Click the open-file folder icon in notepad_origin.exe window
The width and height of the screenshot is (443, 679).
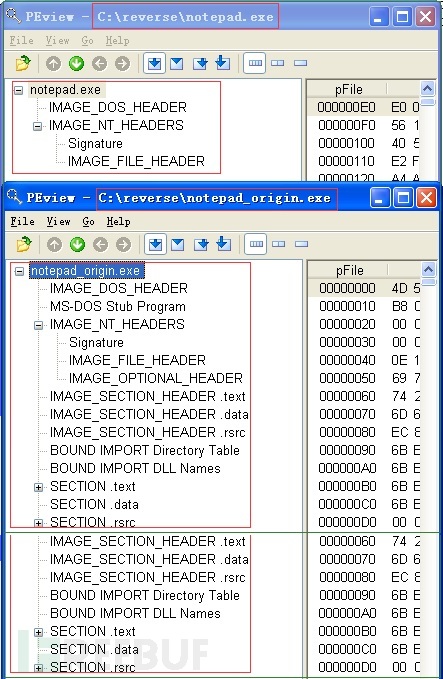24,245
